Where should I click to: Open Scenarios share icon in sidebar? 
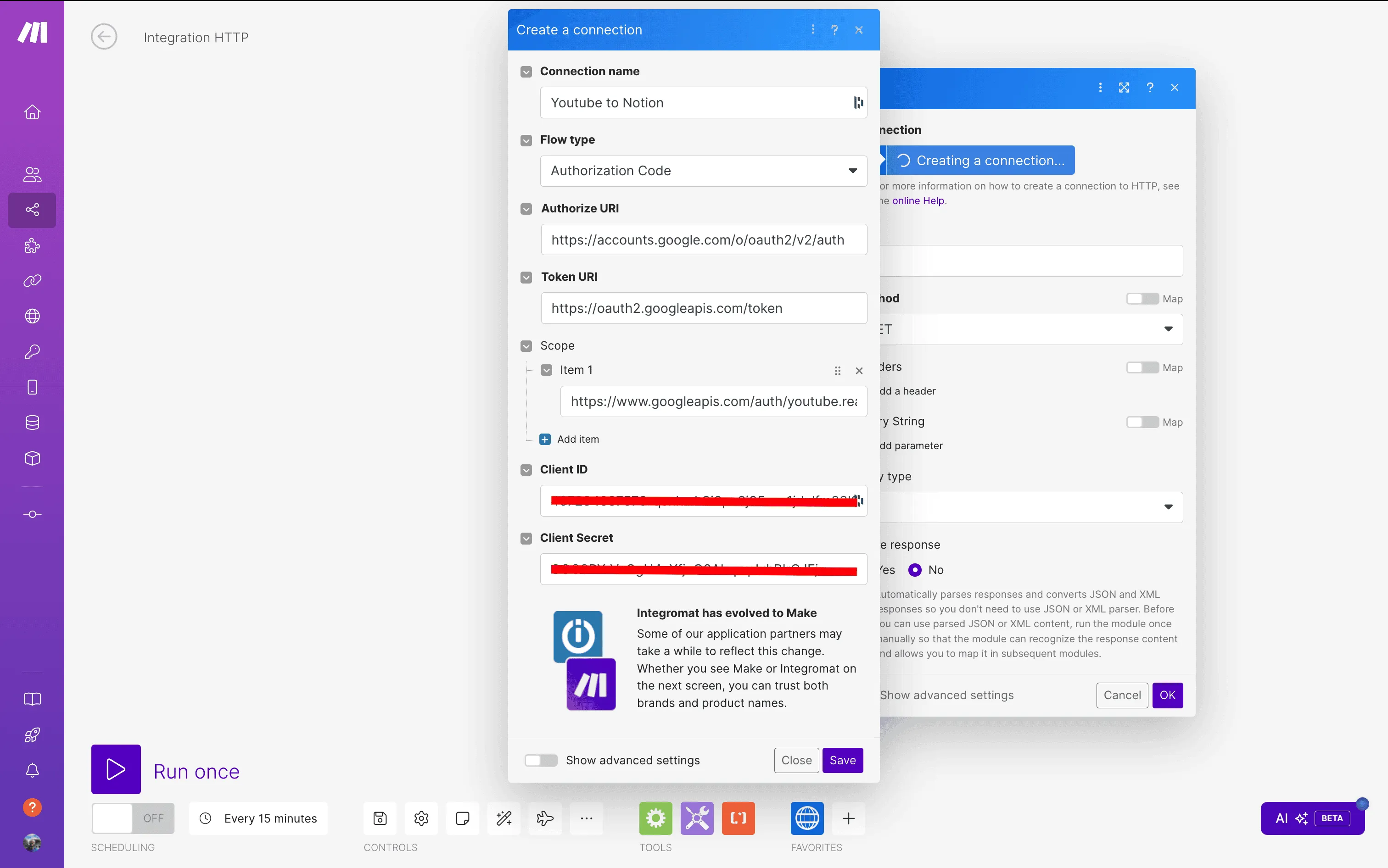coord(32,210)
